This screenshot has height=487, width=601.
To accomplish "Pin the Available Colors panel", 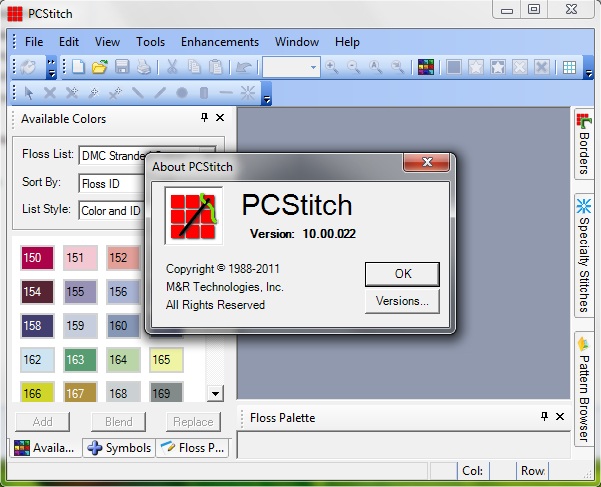I will (204, 117).
